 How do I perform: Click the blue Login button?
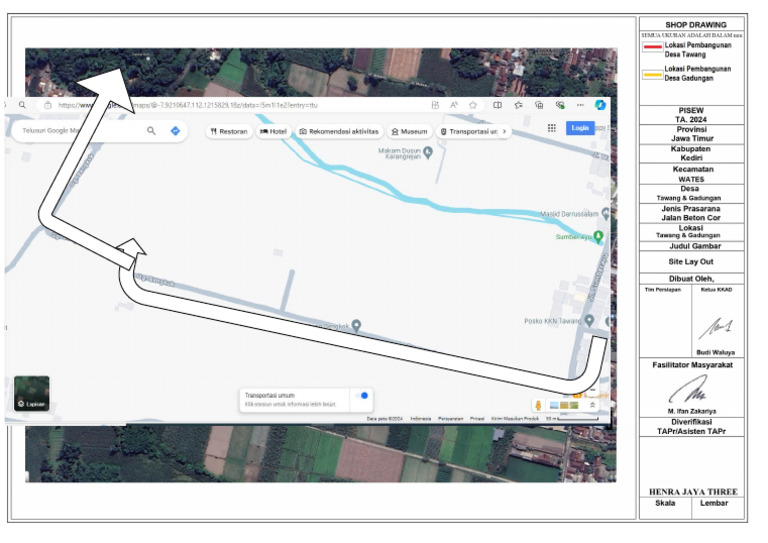pyautogui.click(x=579, y=128)
